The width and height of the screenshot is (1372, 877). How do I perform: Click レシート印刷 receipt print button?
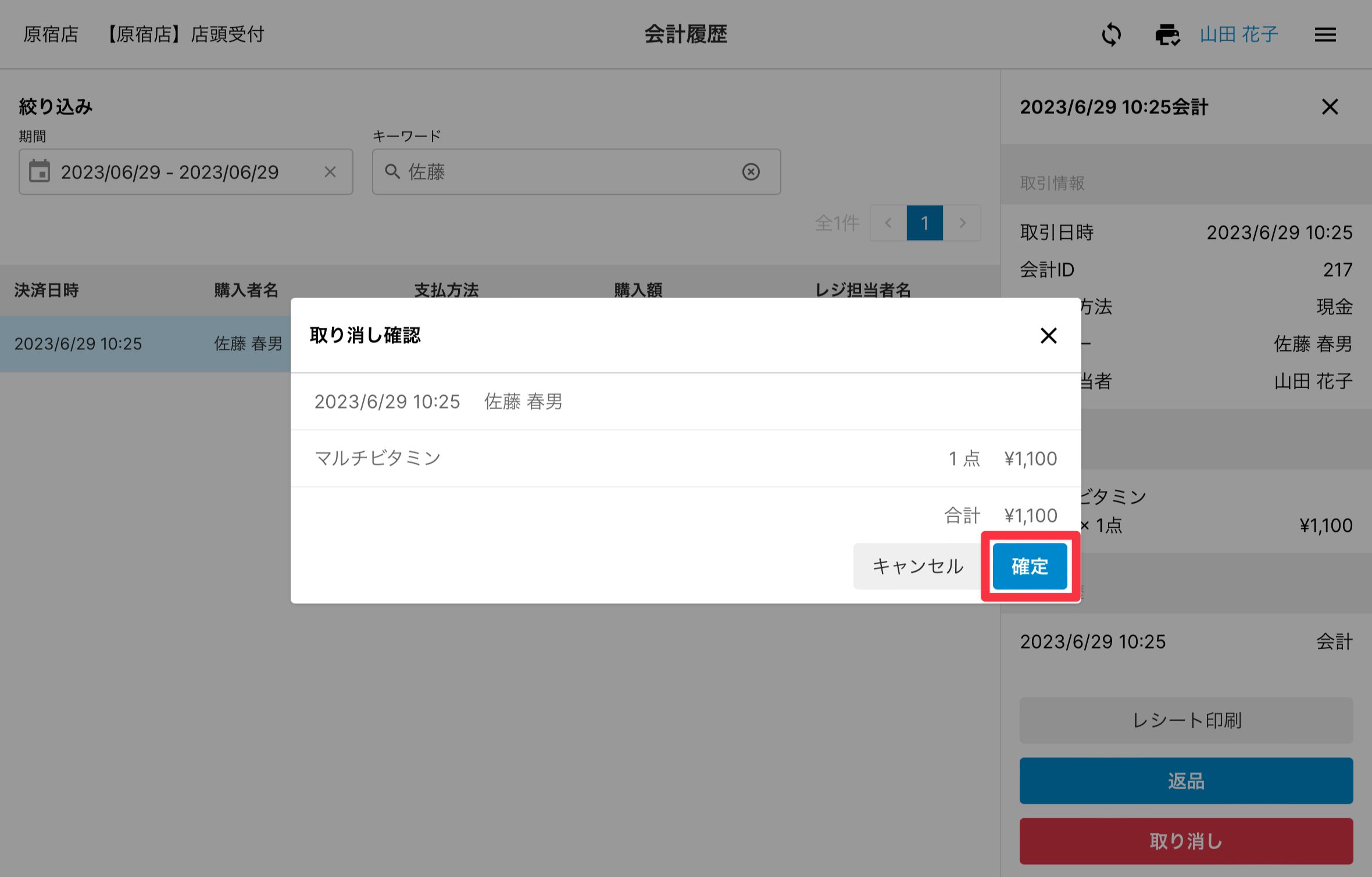(x=1186, y=720)
